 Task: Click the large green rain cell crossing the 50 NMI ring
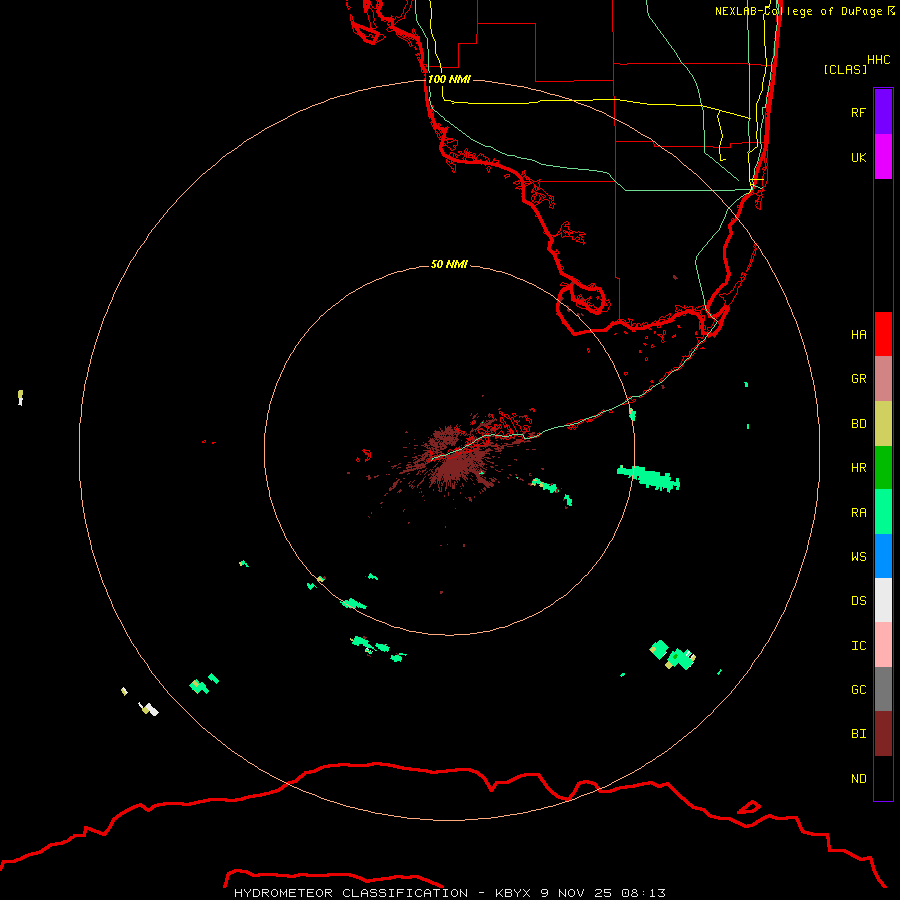tap(649, 478)
